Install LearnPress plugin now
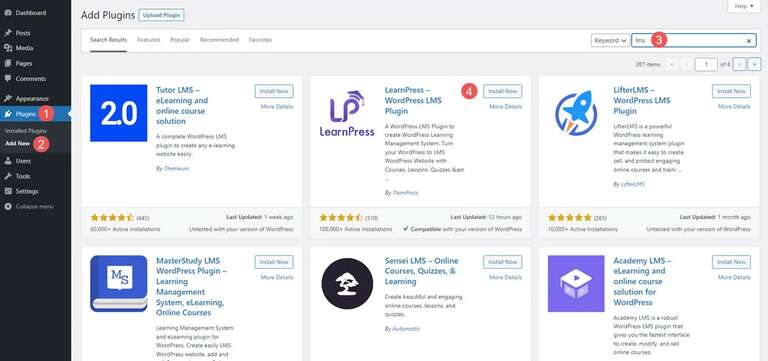The width and height of the screenshot is (768, 361). (x=503, y=91)
